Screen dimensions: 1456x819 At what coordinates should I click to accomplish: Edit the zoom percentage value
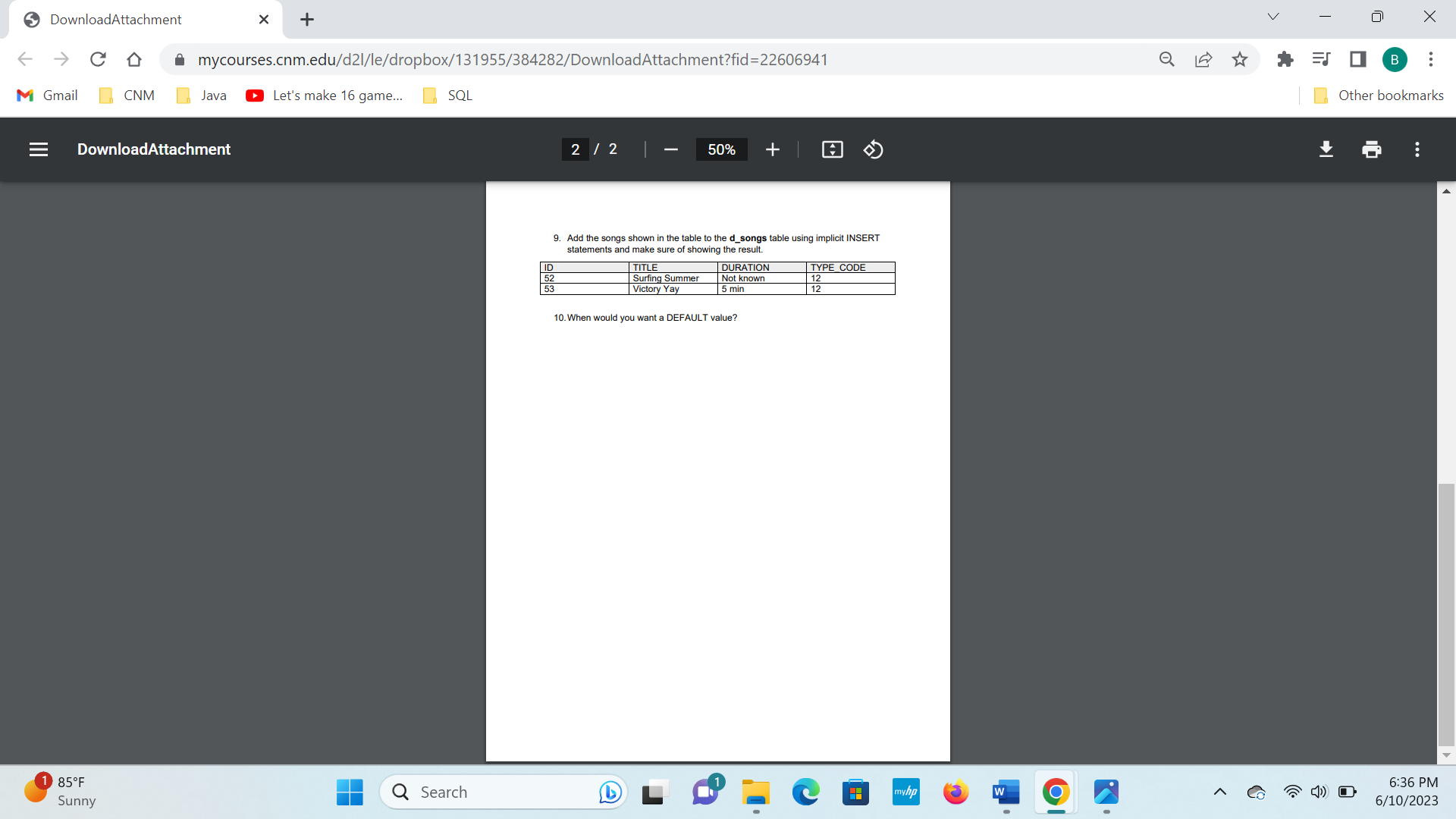[720, 149]
